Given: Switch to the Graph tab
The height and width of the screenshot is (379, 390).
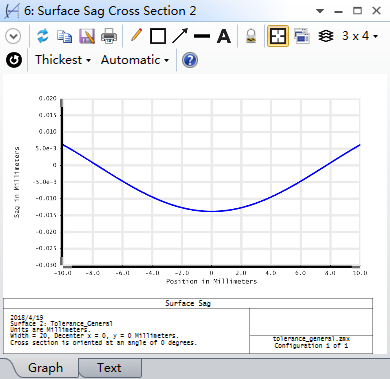Looking at the screenshot, I should pos(45,368).
